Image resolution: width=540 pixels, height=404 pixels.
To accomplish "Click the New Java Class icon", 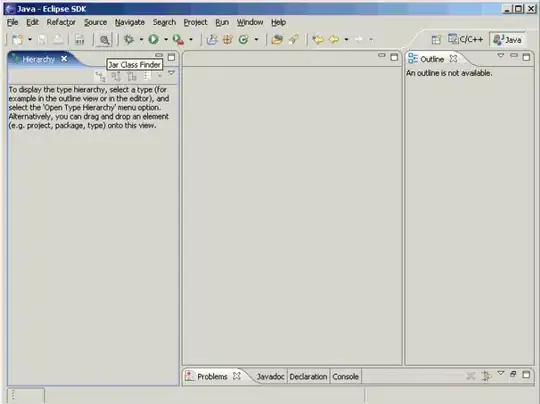I will (x=244, y=40).
